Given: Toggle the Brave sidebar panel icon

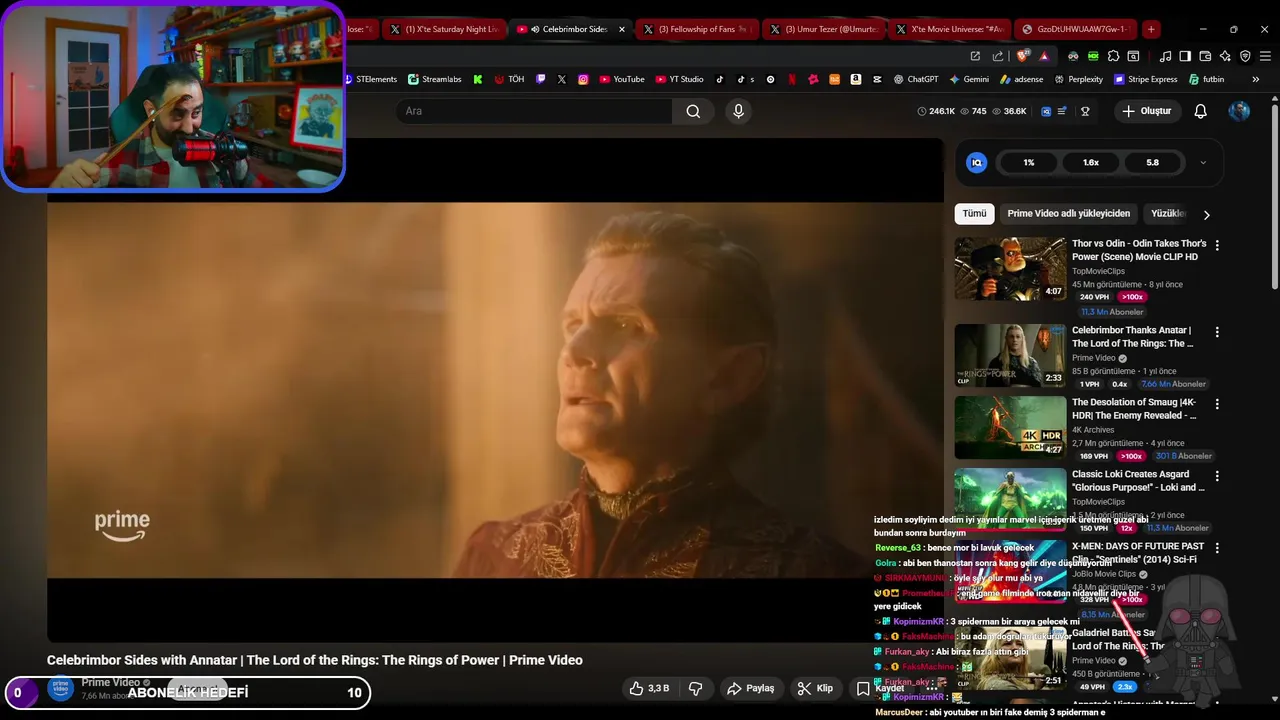Looking at the screenshot, I should (1185, 56).
